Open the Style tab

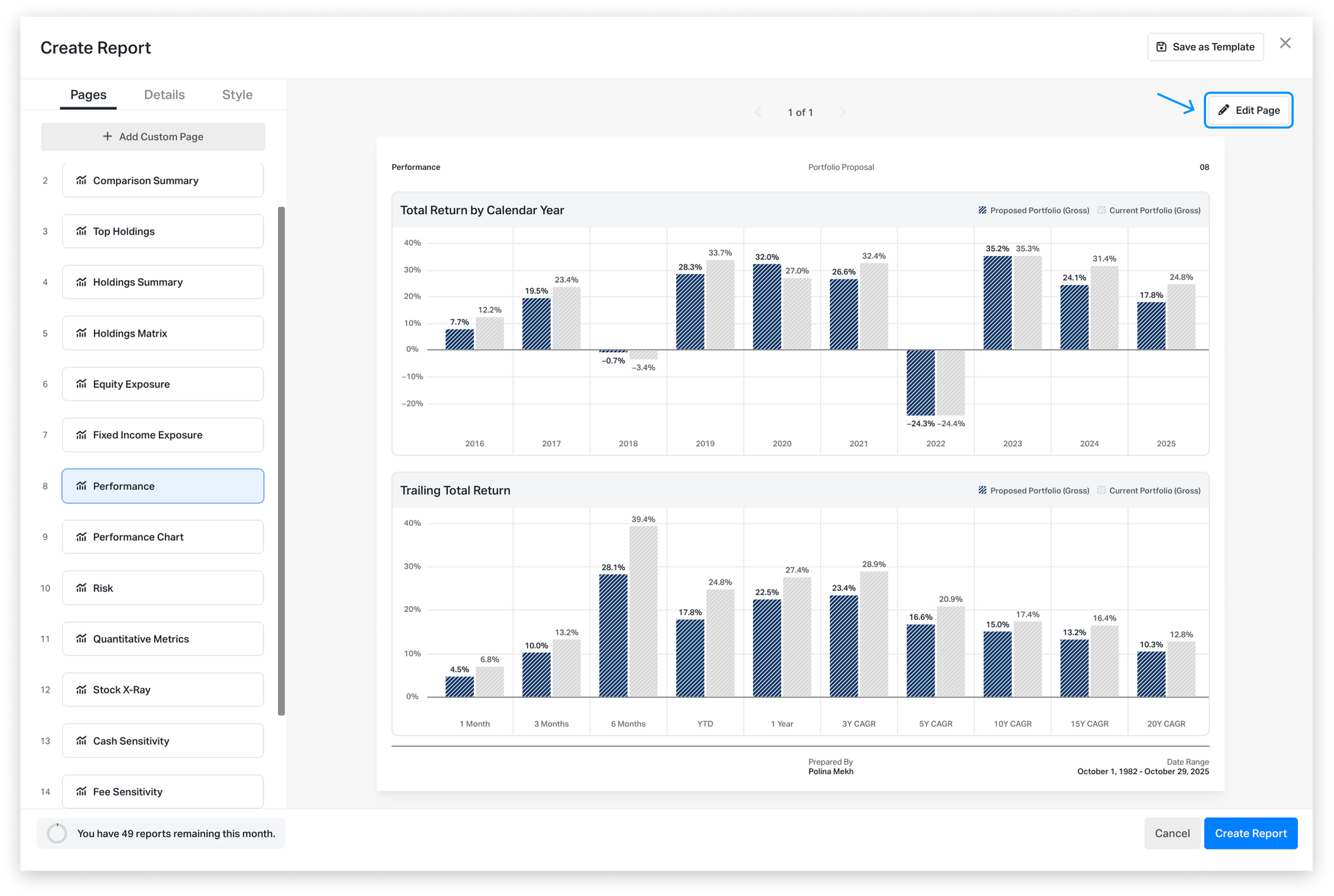pyautogui.click(x=237, y=95)
